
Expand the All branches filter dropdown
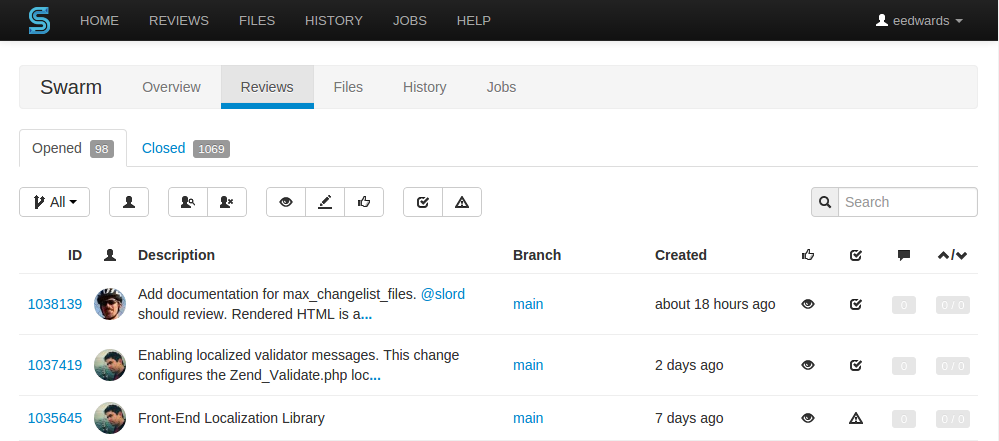tap(54, 202)
